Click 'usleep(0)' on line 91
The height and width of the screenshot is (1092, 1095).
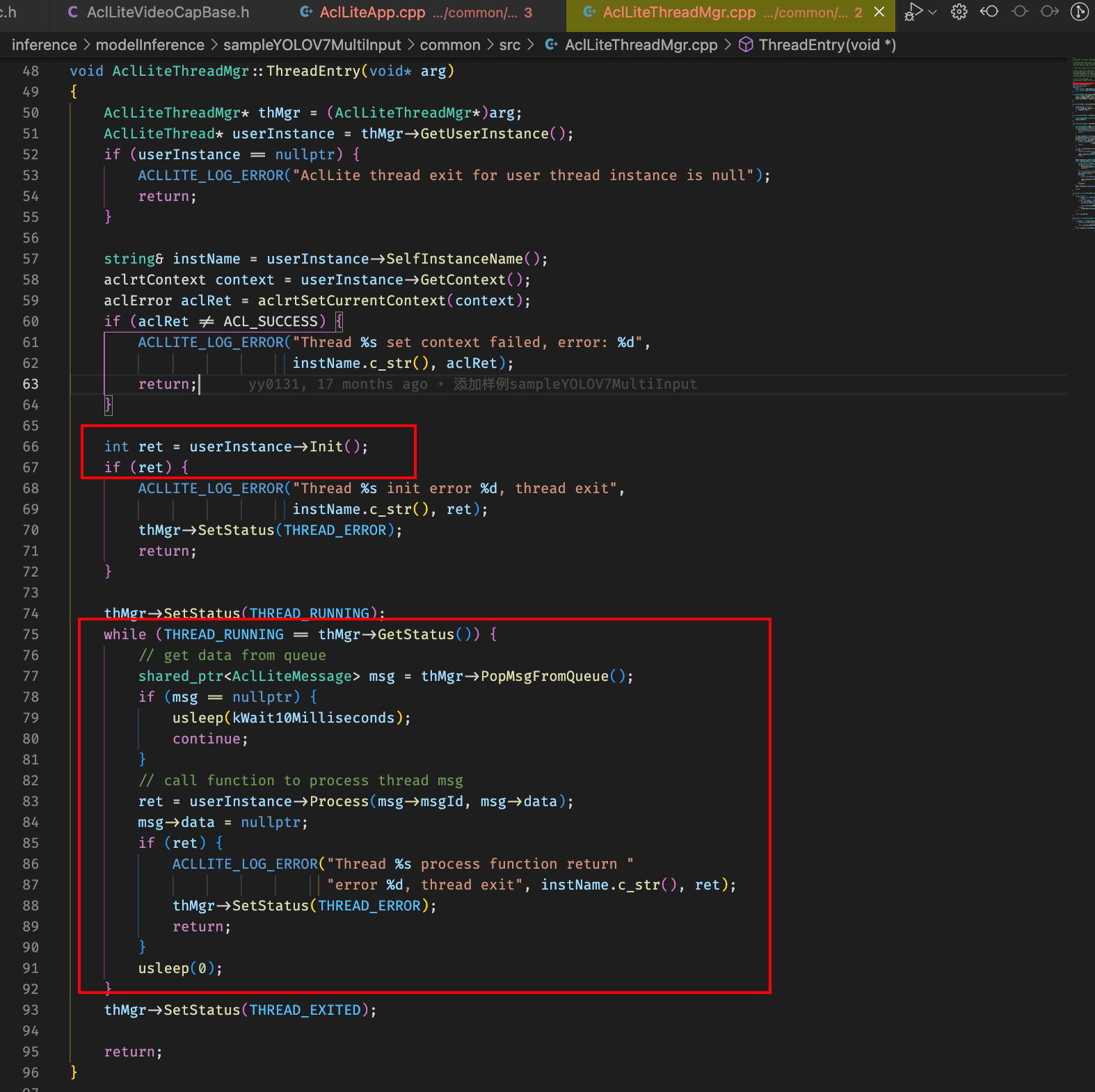pos(177,968)
